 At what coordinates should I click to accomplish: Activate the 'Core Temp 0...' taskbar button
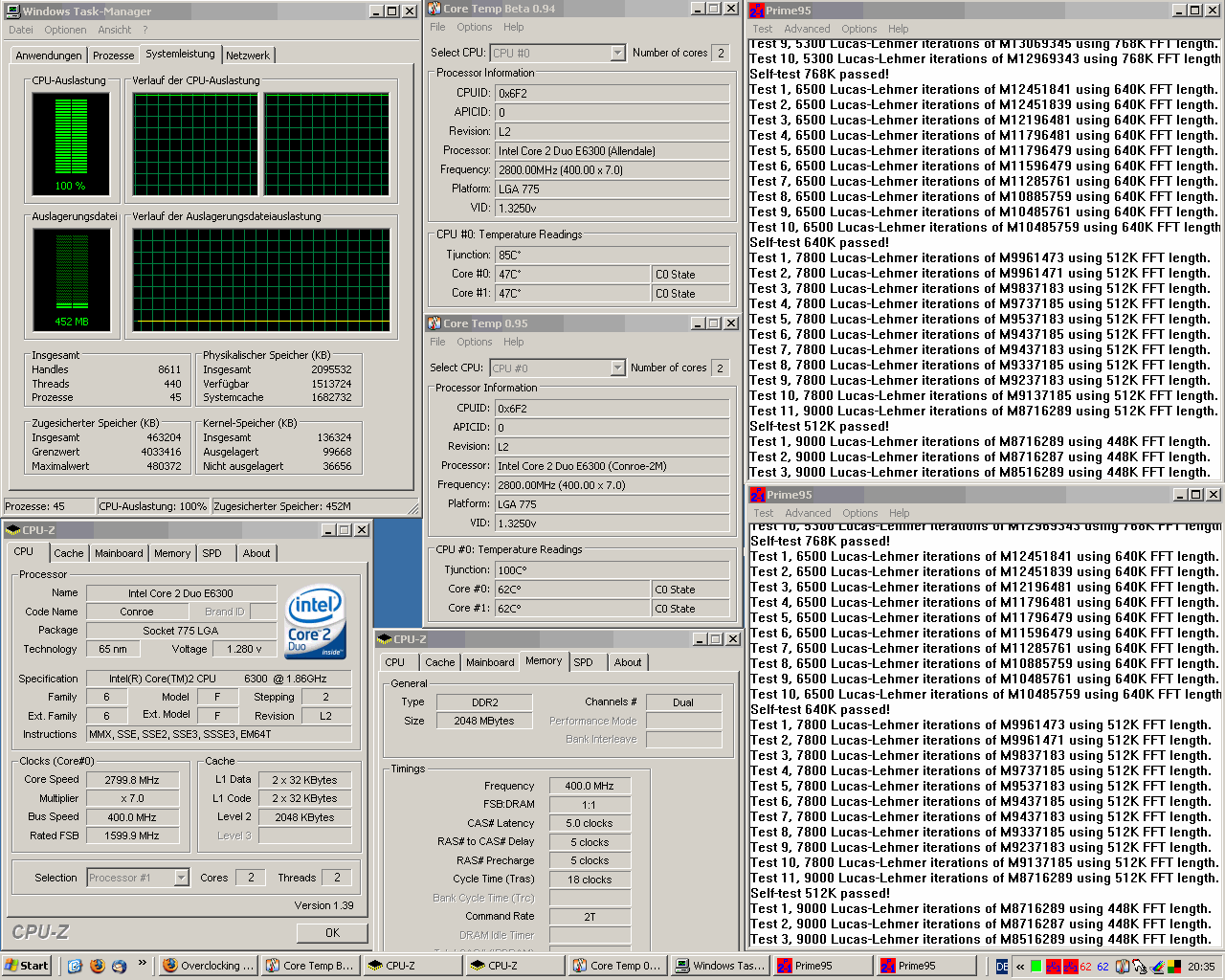pyautogui.click(x=617, y=966)
